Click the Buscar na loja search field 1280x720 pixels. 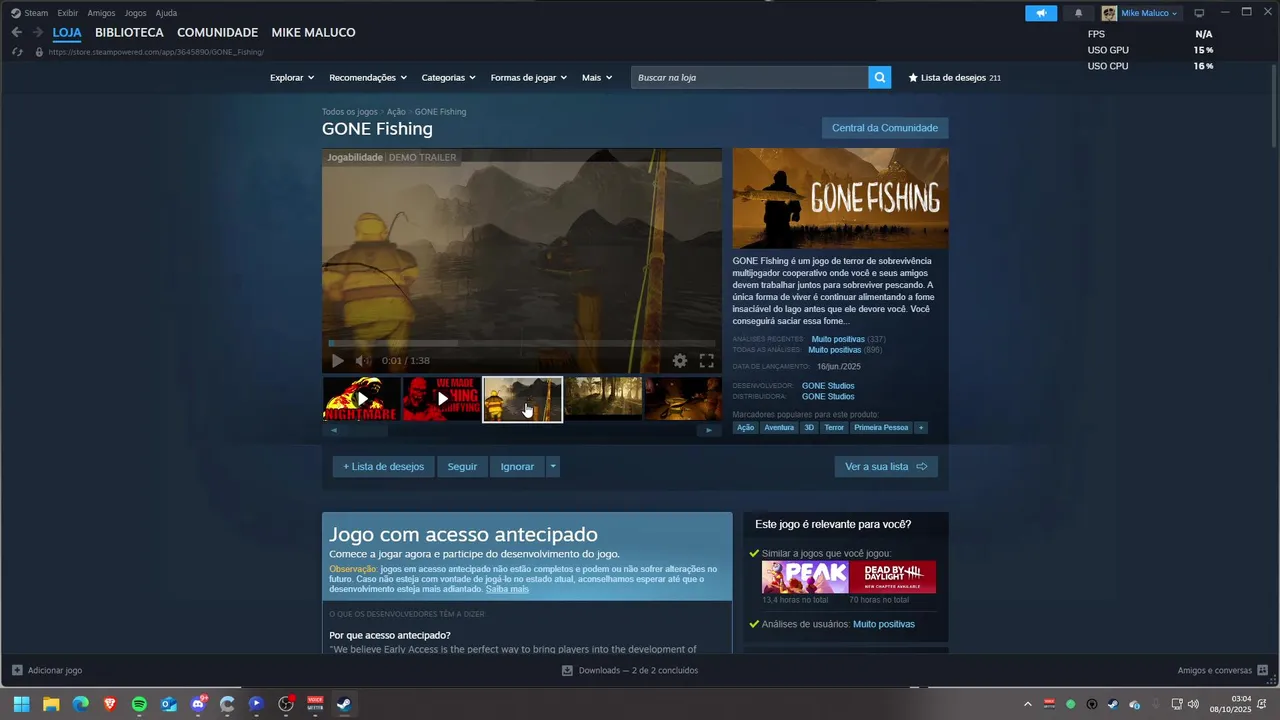[x=749, y=77]
